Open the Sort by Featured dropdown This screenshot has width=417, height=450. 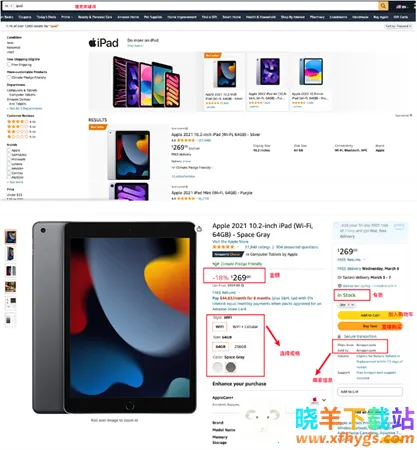(x=398, y=26)
